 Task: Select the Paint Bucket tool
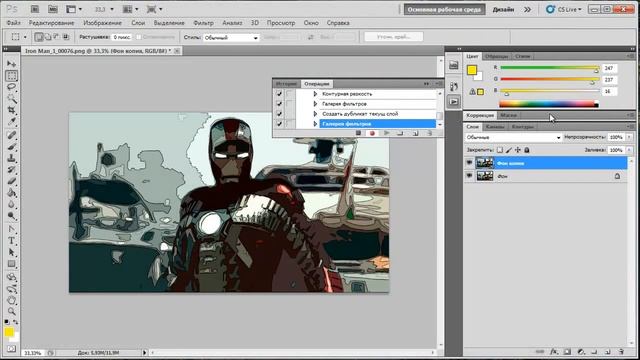tap(11, 193)
